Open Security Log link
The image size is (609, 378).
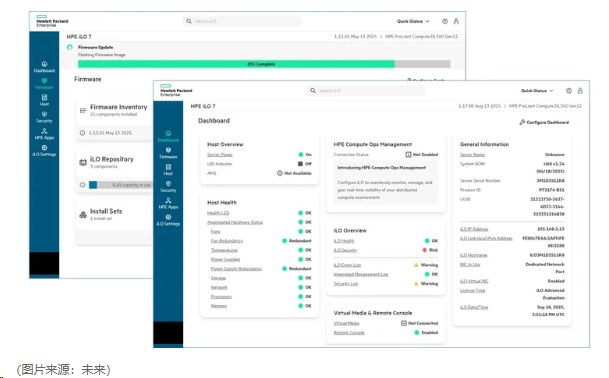point(346,284)
